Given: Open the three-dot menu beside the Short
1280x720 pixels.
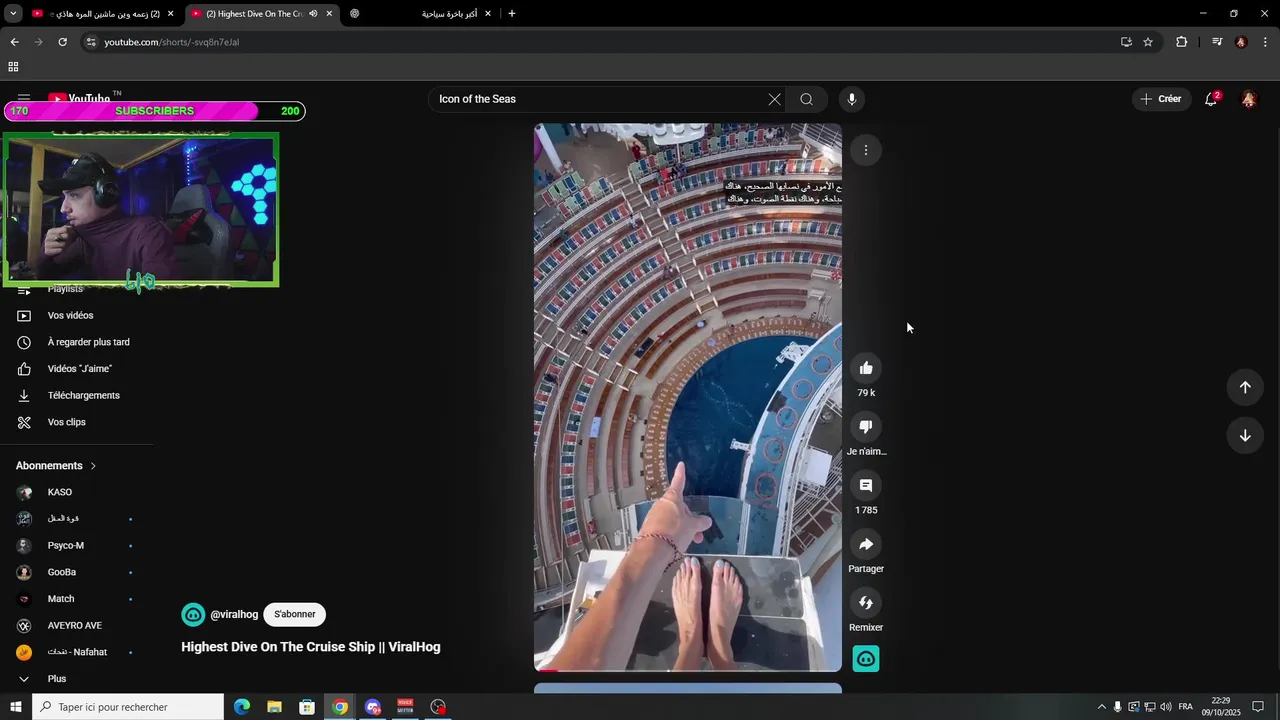Looking at the screenshot, I should pos(866,150).
